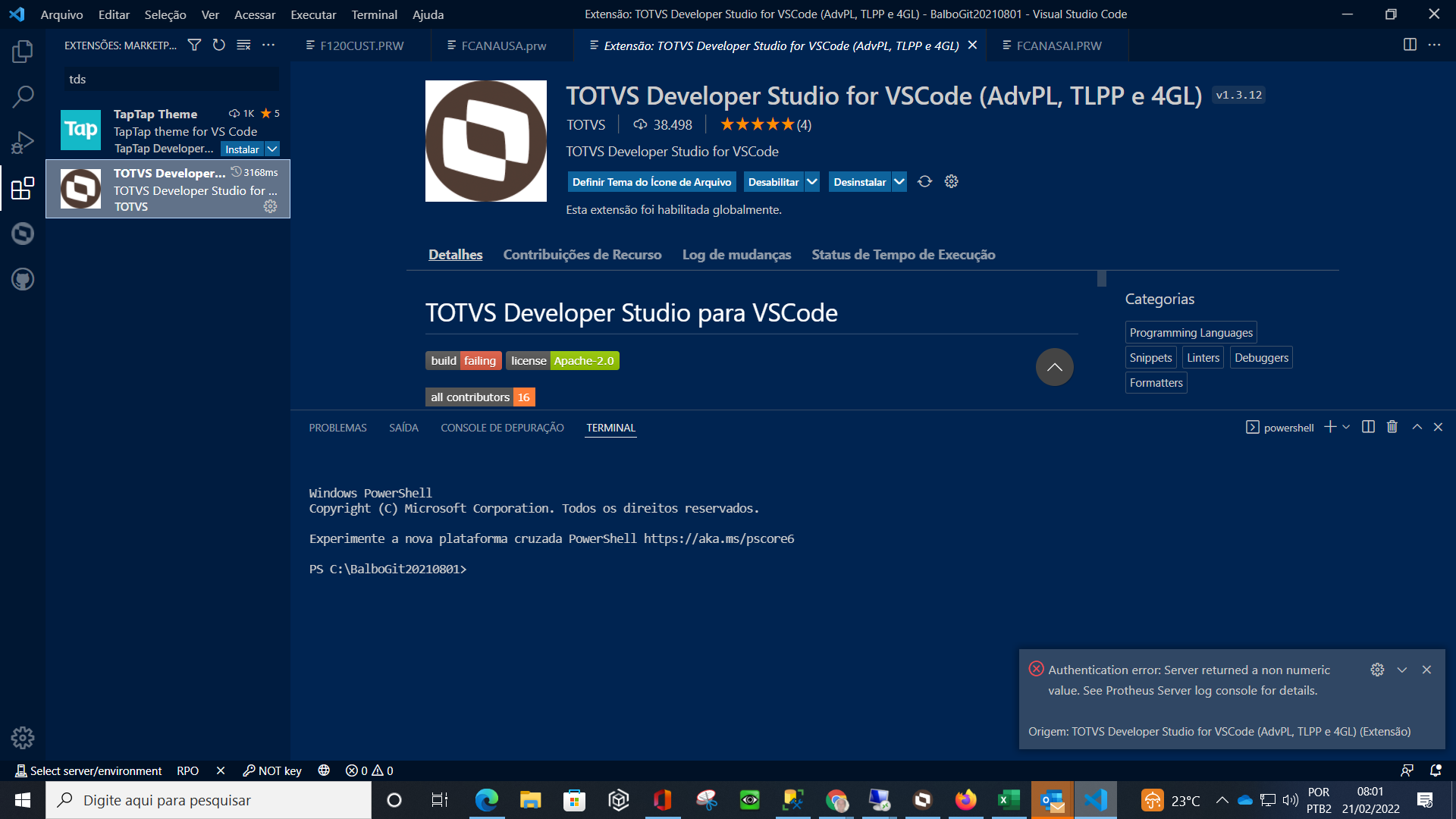This screenshot has width=1456, height=819.
Task: Open the Run and Debug view
Action: (23, 142)
